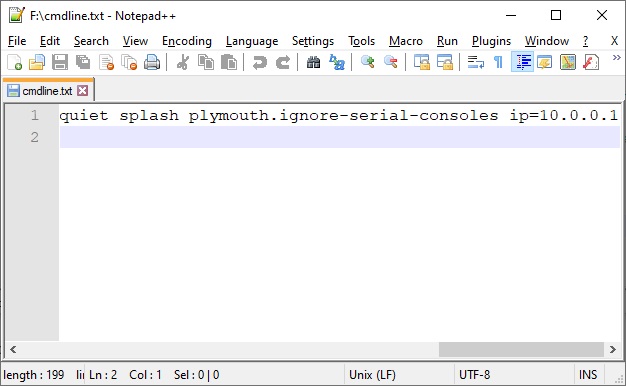
Task: Open the View menu
Action: coord(135,41)
